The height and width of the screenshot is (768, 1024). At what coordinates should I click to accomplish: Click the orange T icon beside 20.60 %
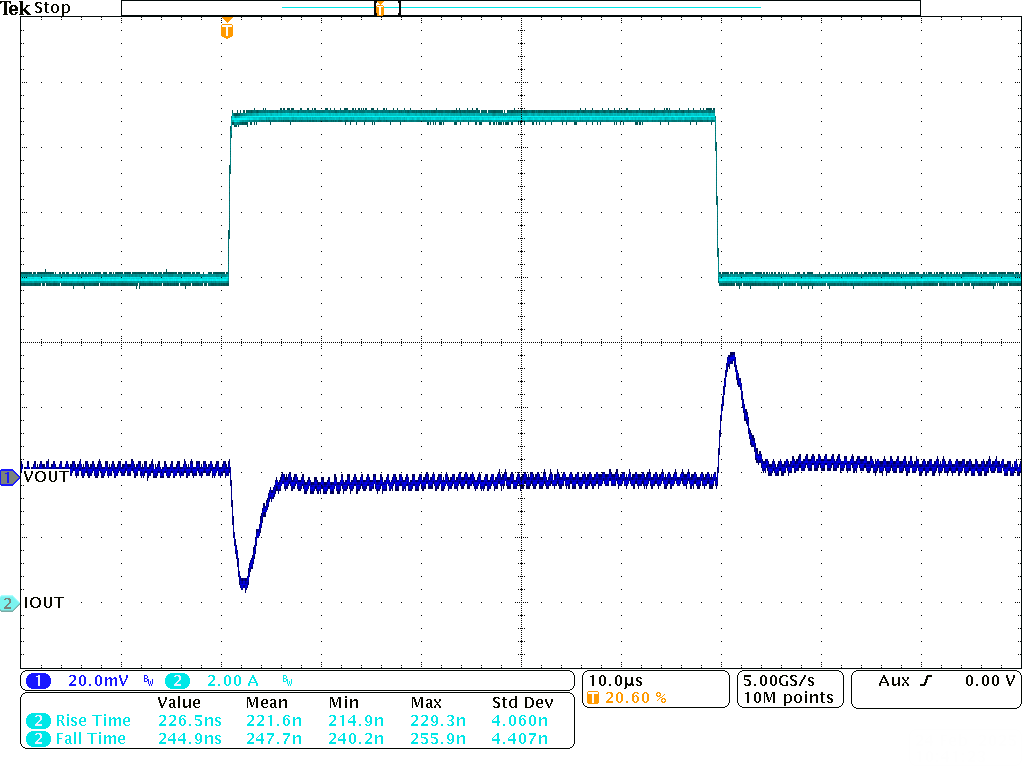[x=594, y=698]
